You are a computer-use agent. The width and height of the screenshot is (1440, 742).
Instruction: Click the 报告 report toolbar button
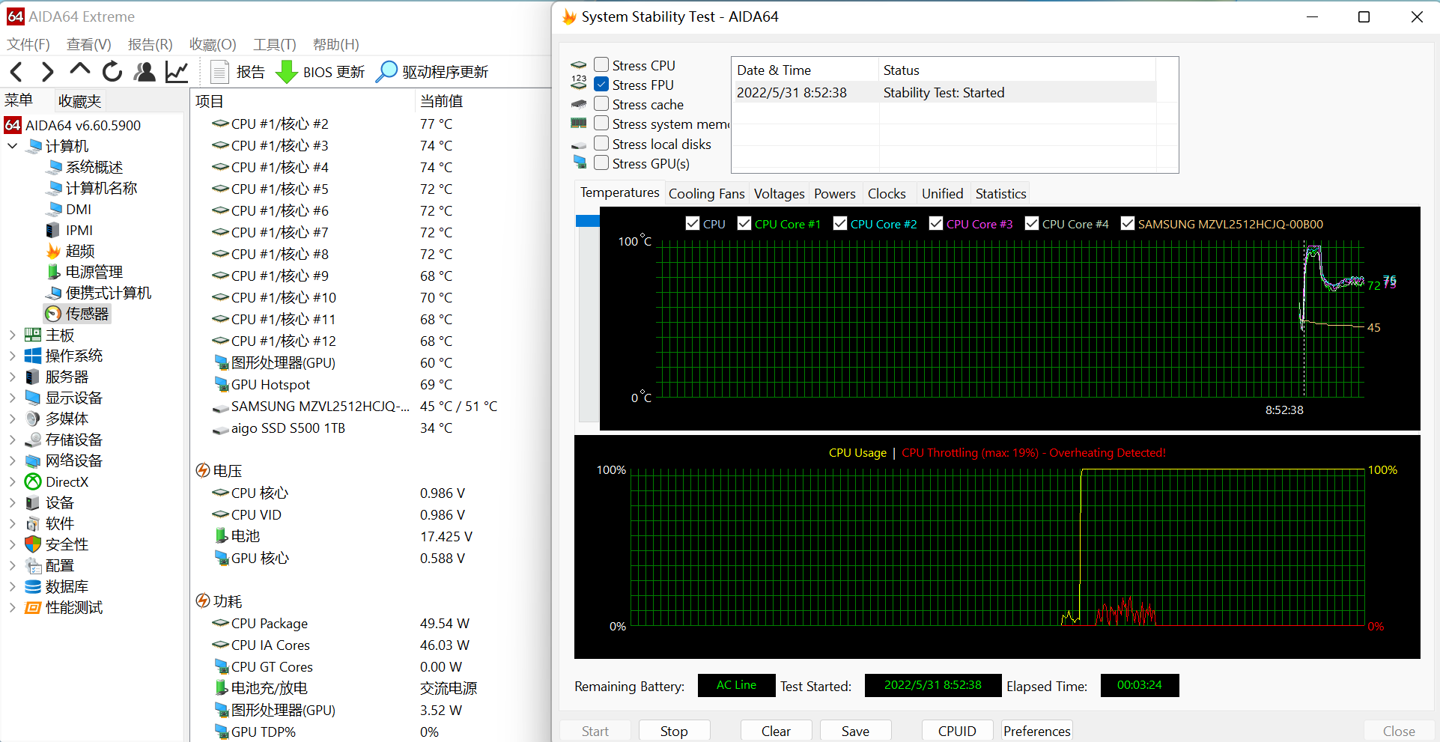tap(238, 72)
